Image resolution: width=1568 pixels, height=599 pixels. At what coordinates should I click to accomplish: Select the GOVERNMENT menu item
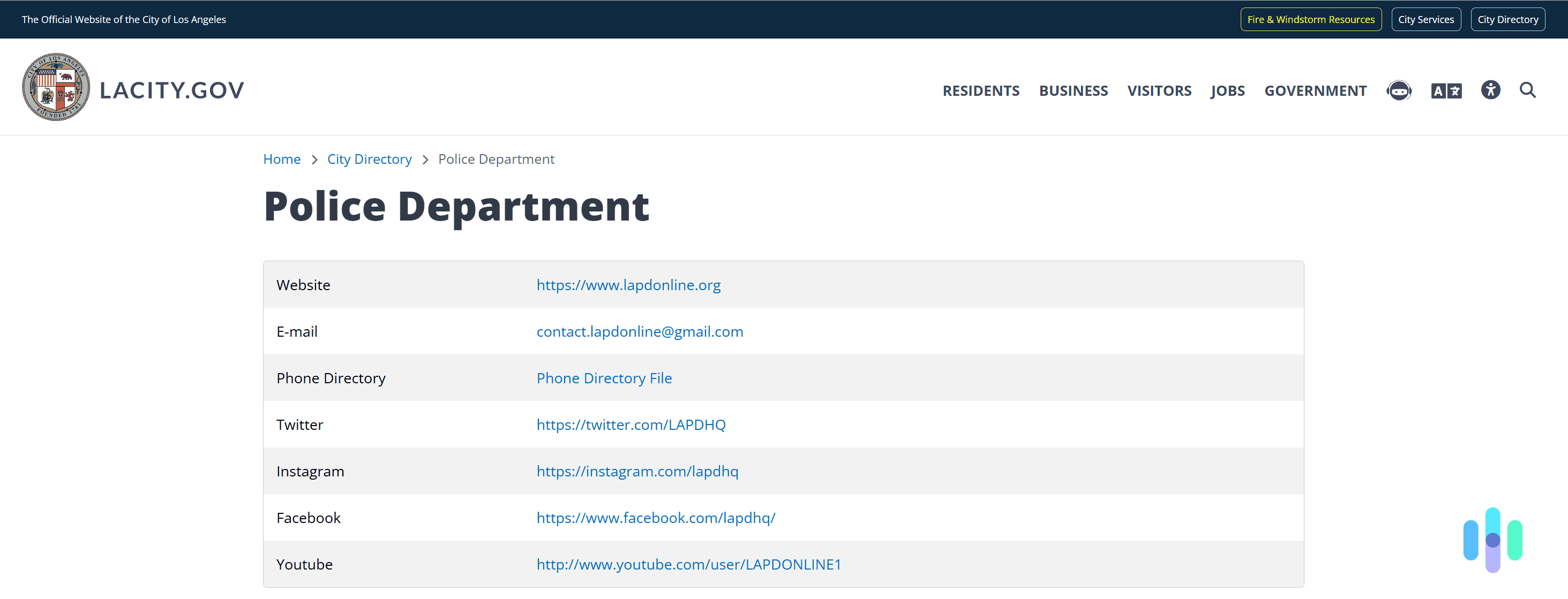pos(1315,90)
